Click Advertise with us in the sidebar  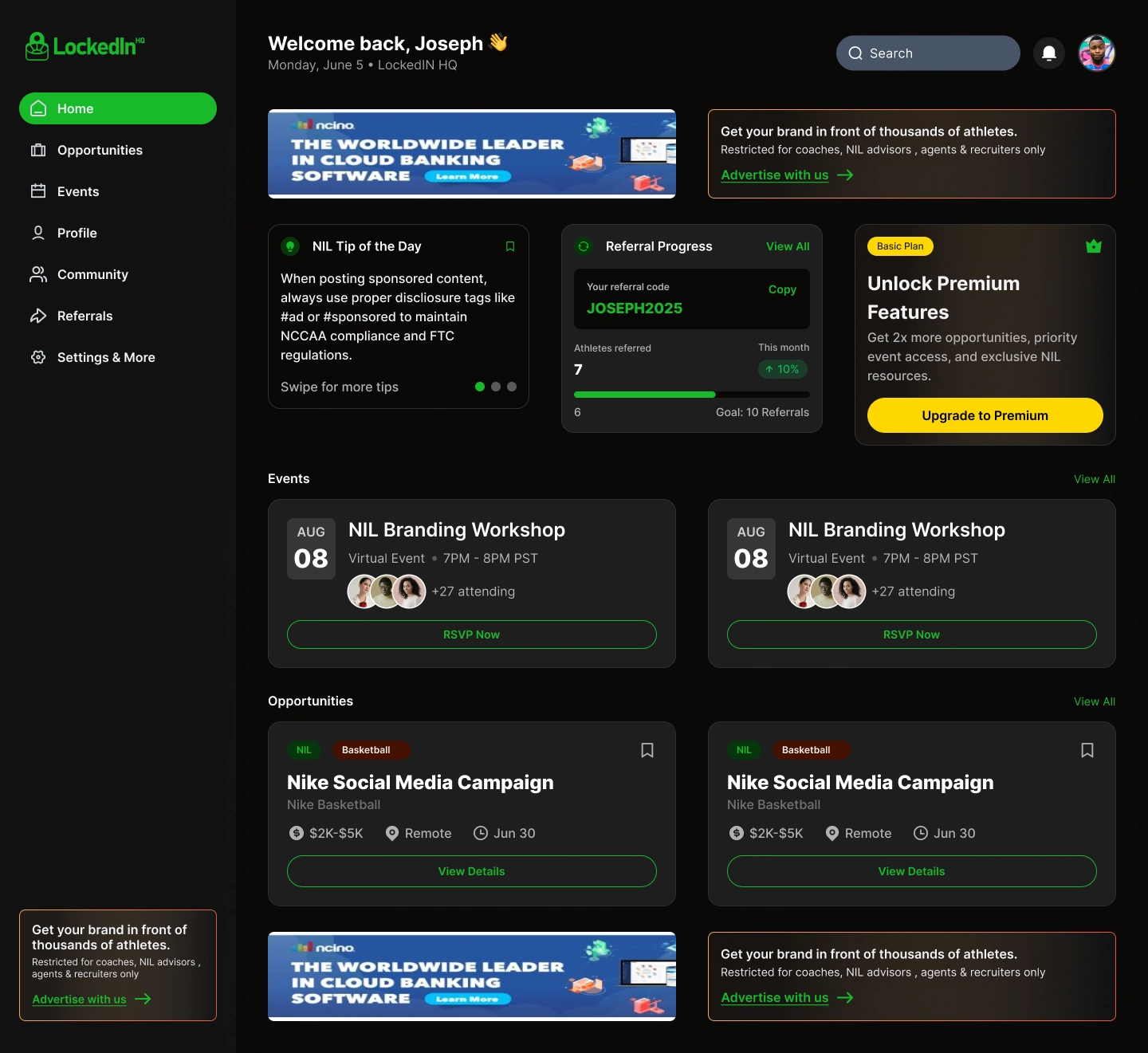[x=92, y=999]
